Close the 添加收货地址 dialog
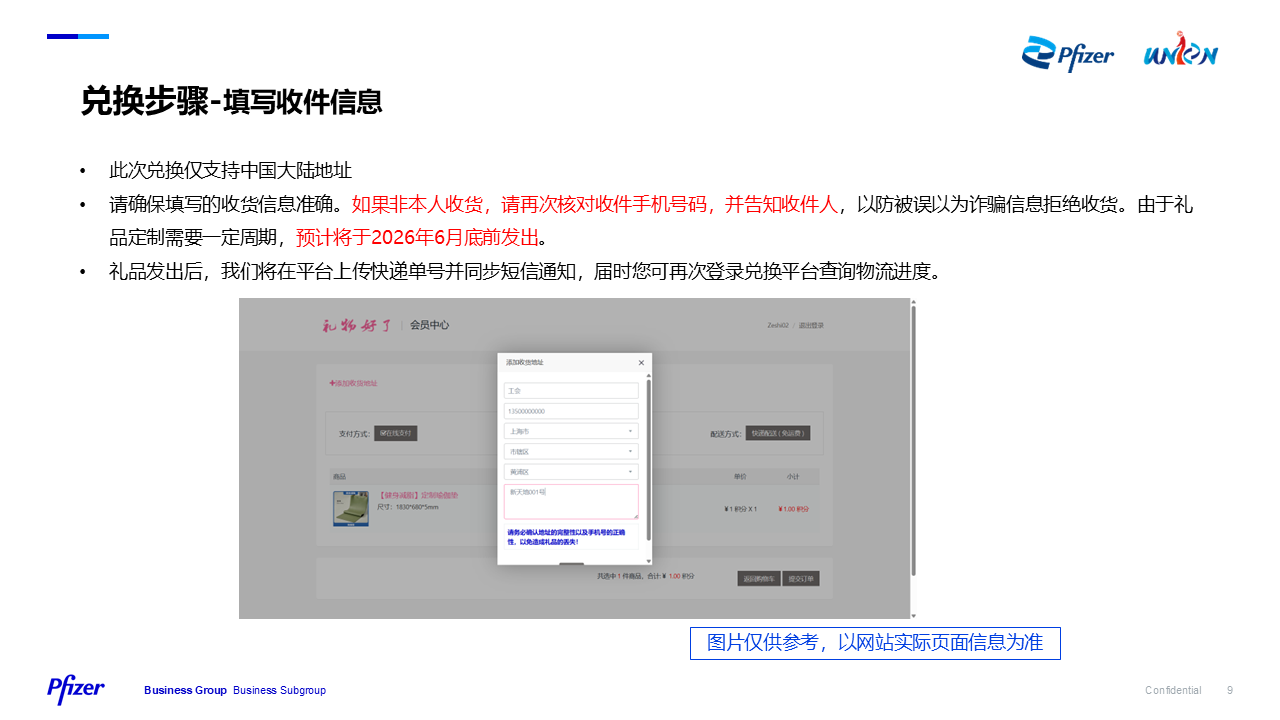 coord(641,363)
